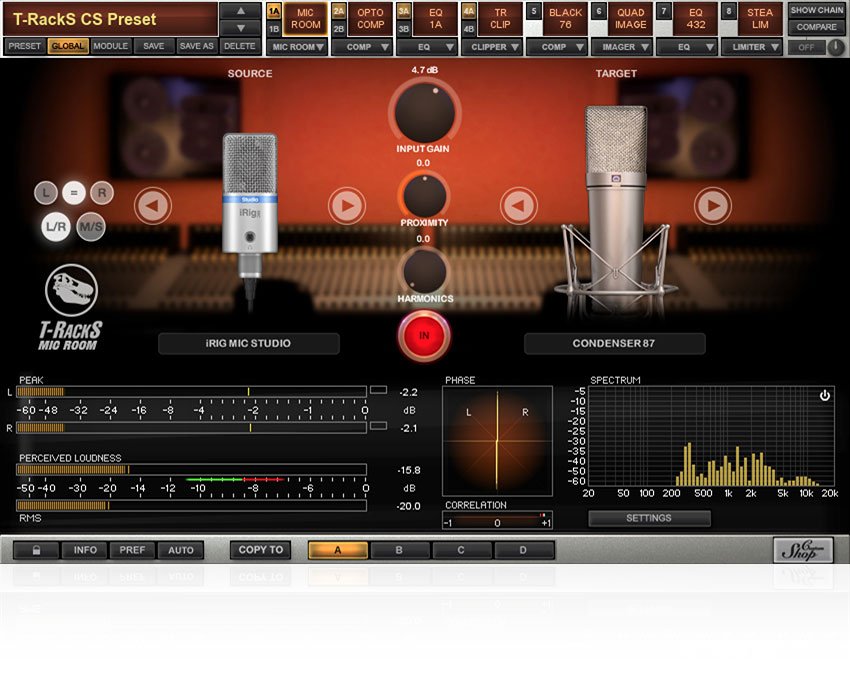Switch to the MODULE tab
Image resolution: width=850 pixels, height=699 pixels.
click(x=111, y=46)
